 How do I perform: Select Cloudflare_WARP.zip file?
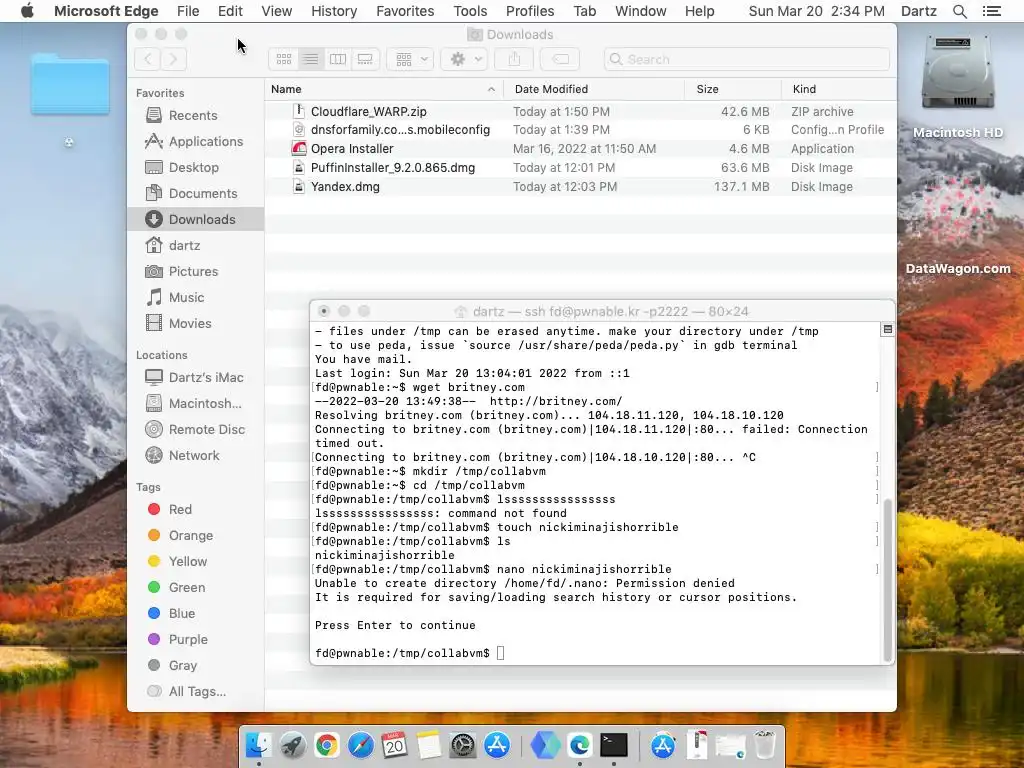point(581,112)
